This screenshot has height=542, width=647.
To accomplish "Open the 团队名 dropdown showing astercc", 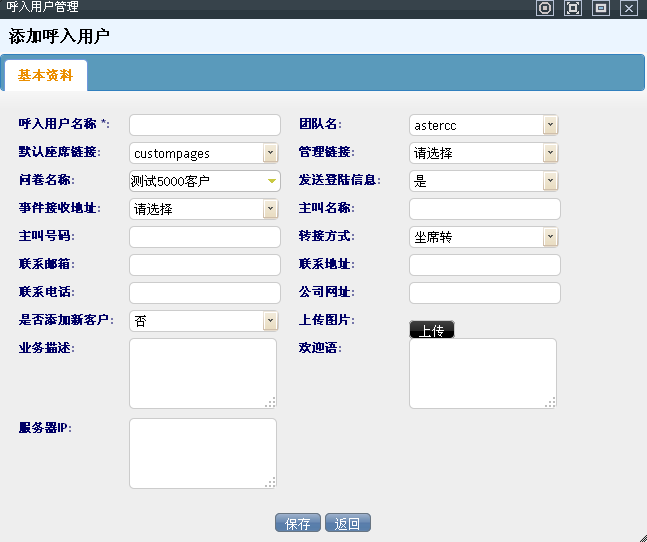I will click(550, 125).
